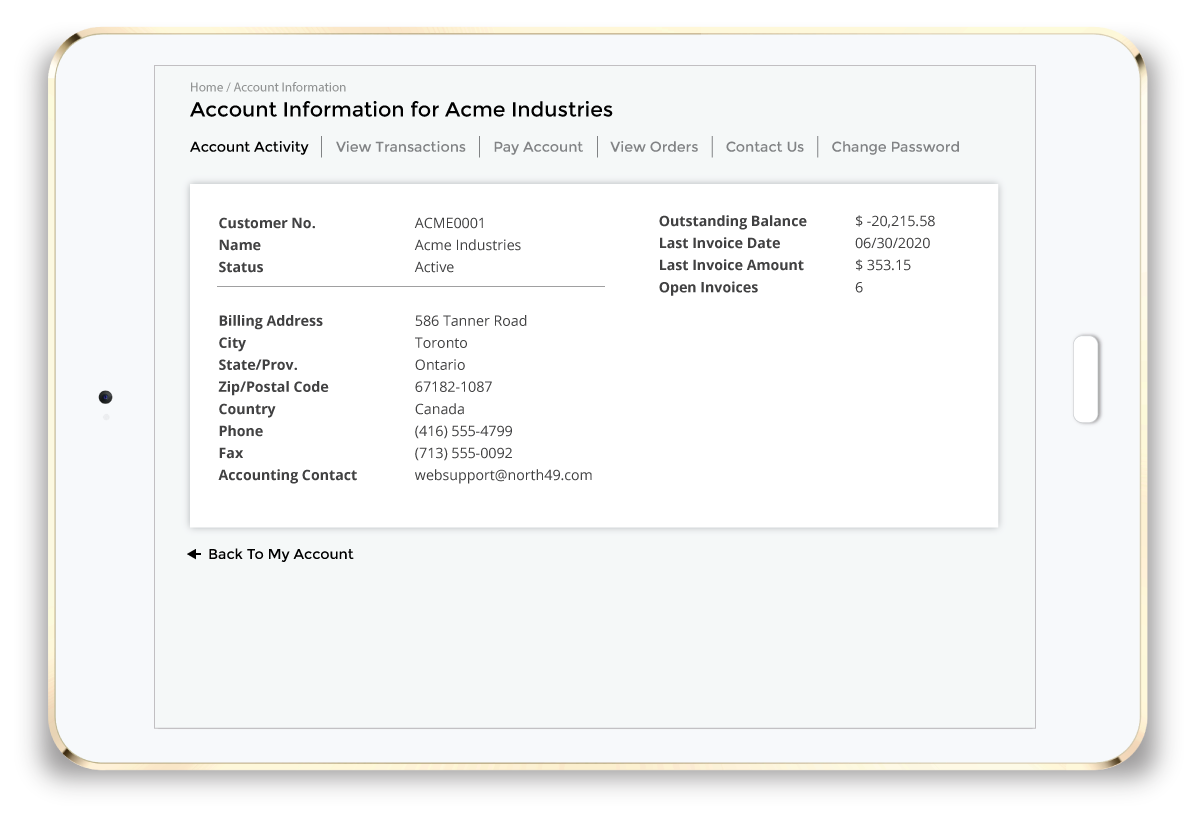Select the billing address 586 Tanner Road
The height and width of the screenshot is (821, 1200).
point(471,321)
